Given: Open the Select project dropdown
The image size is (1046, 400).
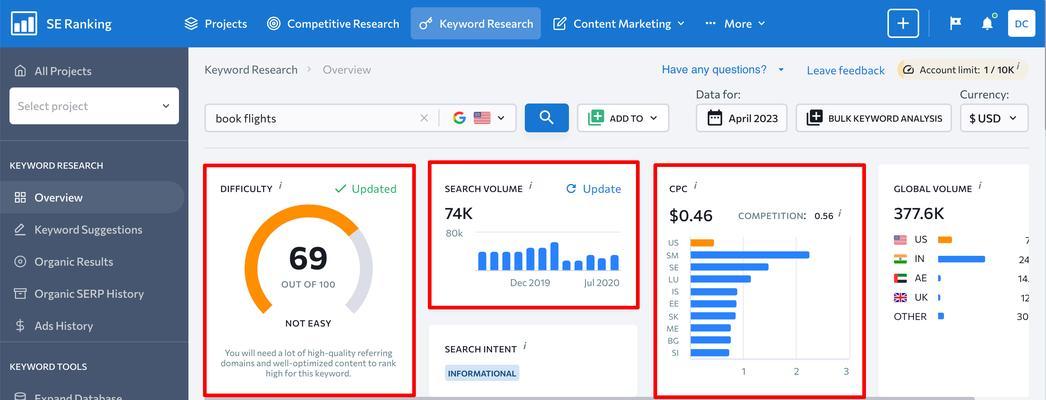Looking at the screenshot, I should tap(94, 106).
